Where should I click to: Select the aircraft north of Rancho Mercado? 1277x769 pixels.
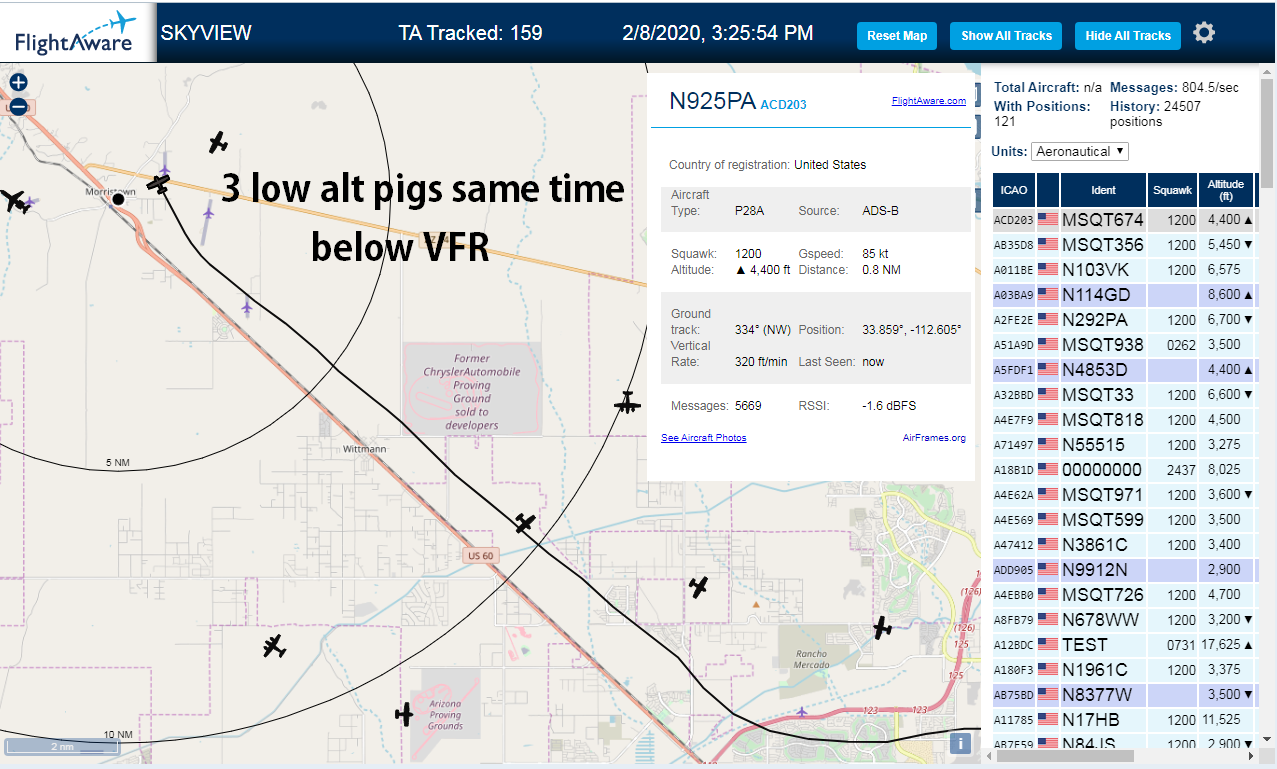click(699, 587)
